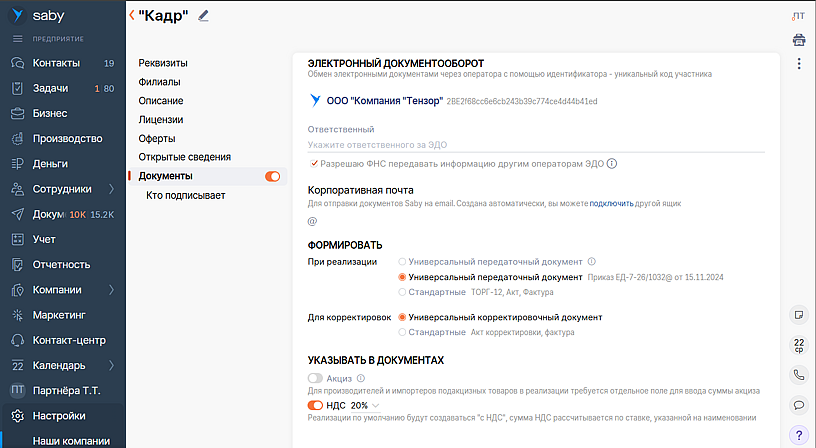Click the info icon next to ФНС permission

point(612,164)
